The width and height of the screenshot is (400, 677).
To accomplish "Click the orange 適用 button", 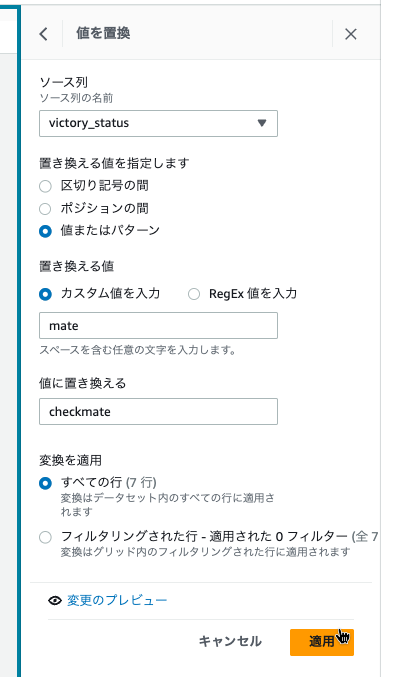I will (x=322, y=642).
